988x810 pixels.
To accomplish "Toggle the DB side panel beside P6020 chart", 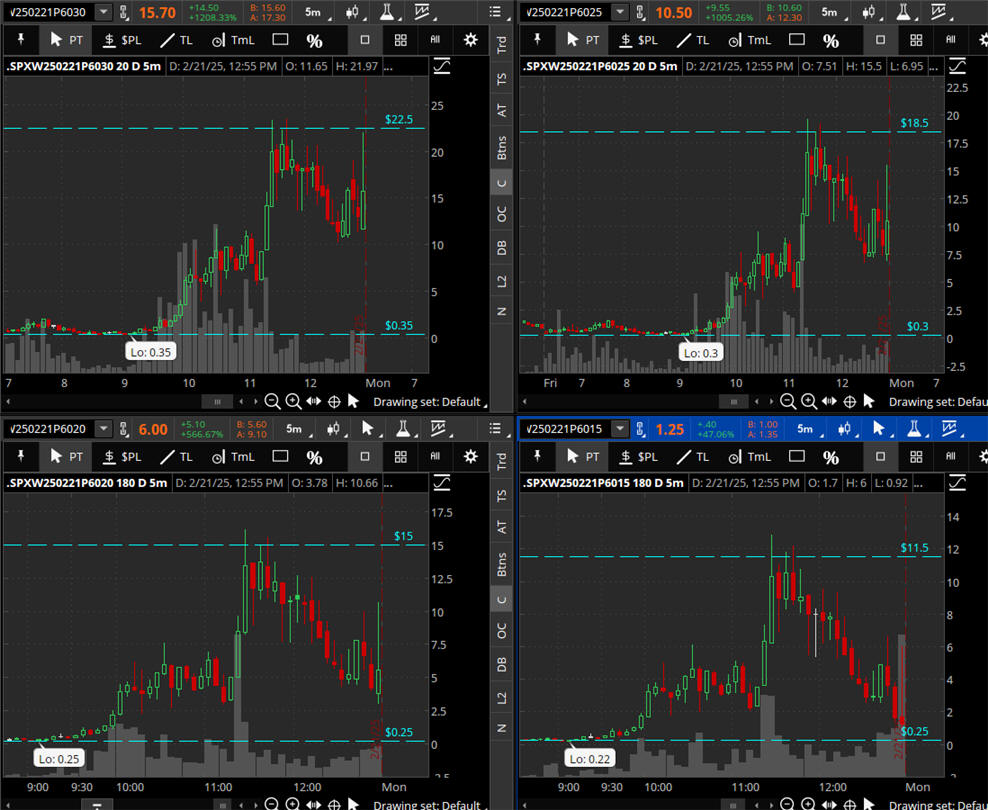I will pyautogui.click(x=502, y=665).
